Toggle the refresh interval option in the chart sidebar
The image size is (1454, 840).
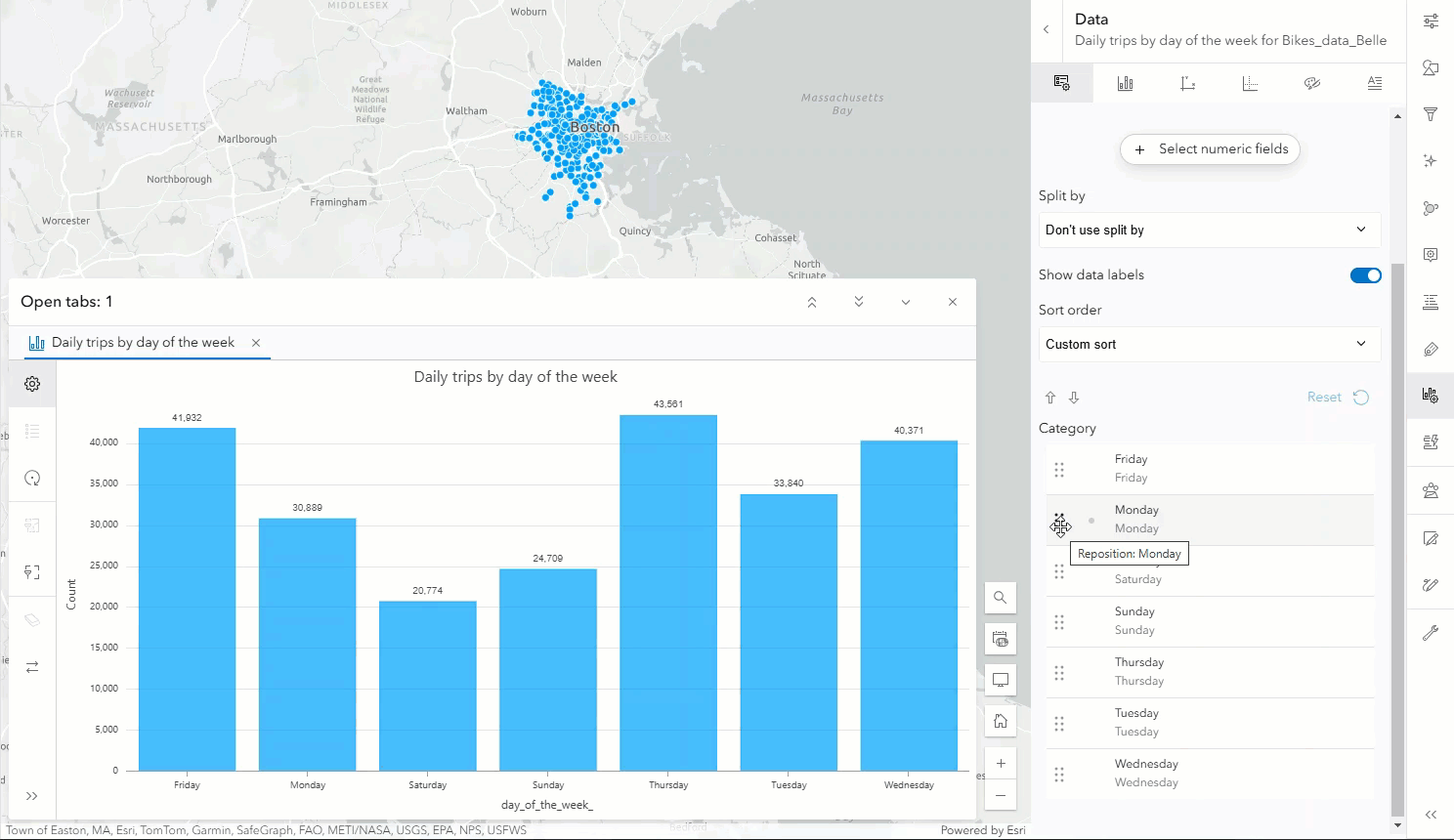pyautogui.click(x=32, y=478)
